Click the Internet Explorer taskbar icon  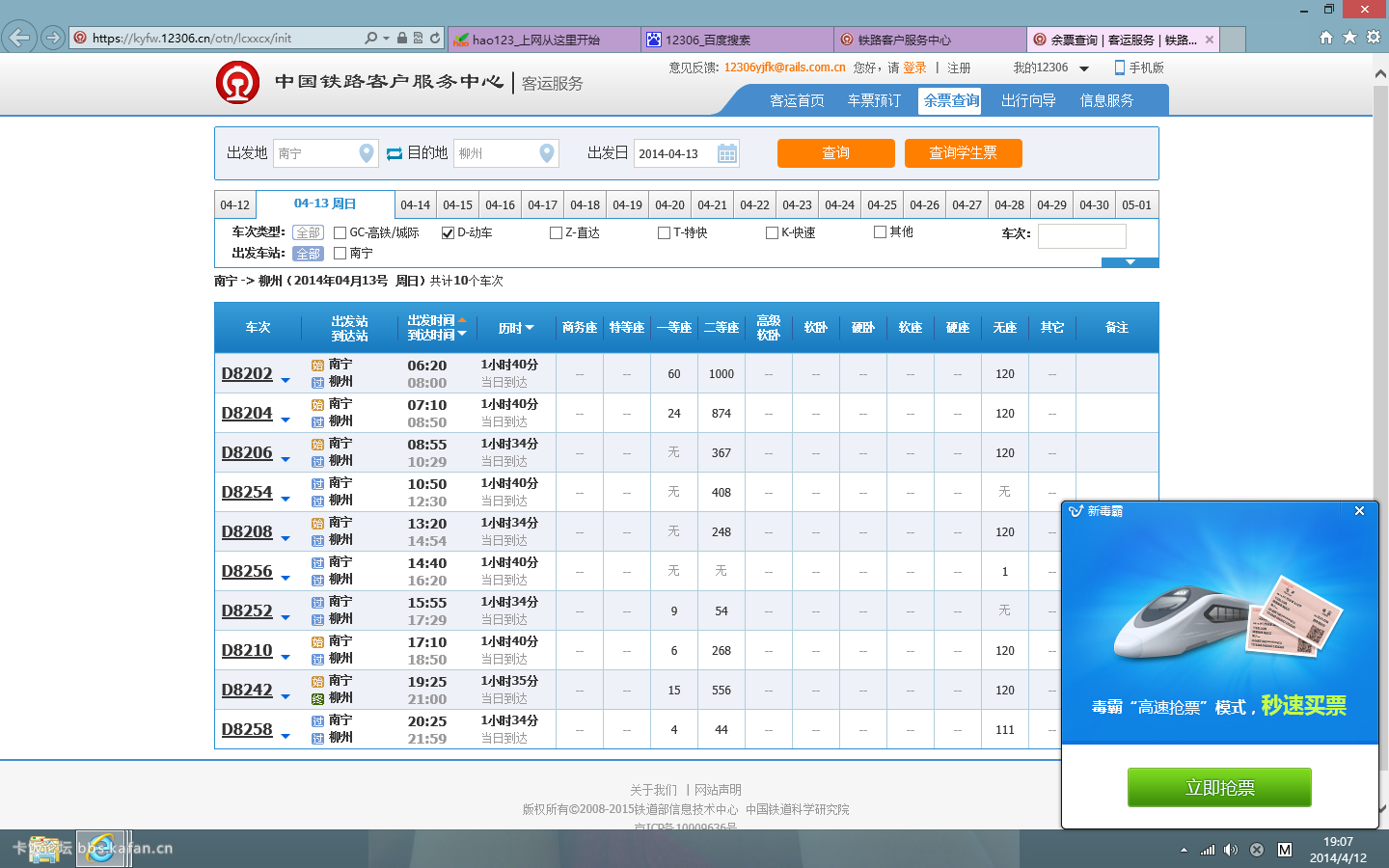pyautogui.click(x=100, y=849)
